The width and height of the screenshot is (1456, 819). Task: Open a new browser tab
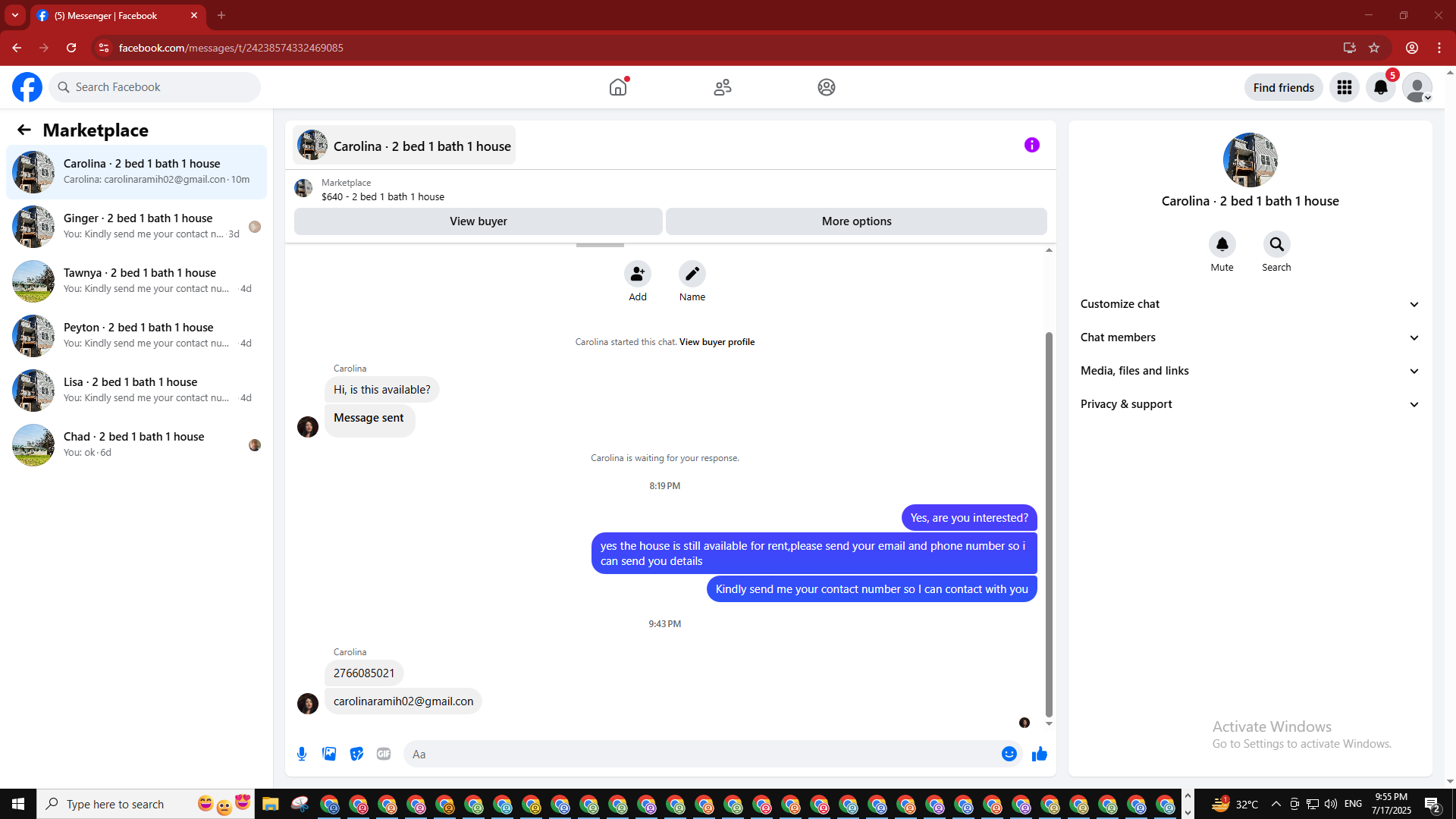click(x=221, y=15)
